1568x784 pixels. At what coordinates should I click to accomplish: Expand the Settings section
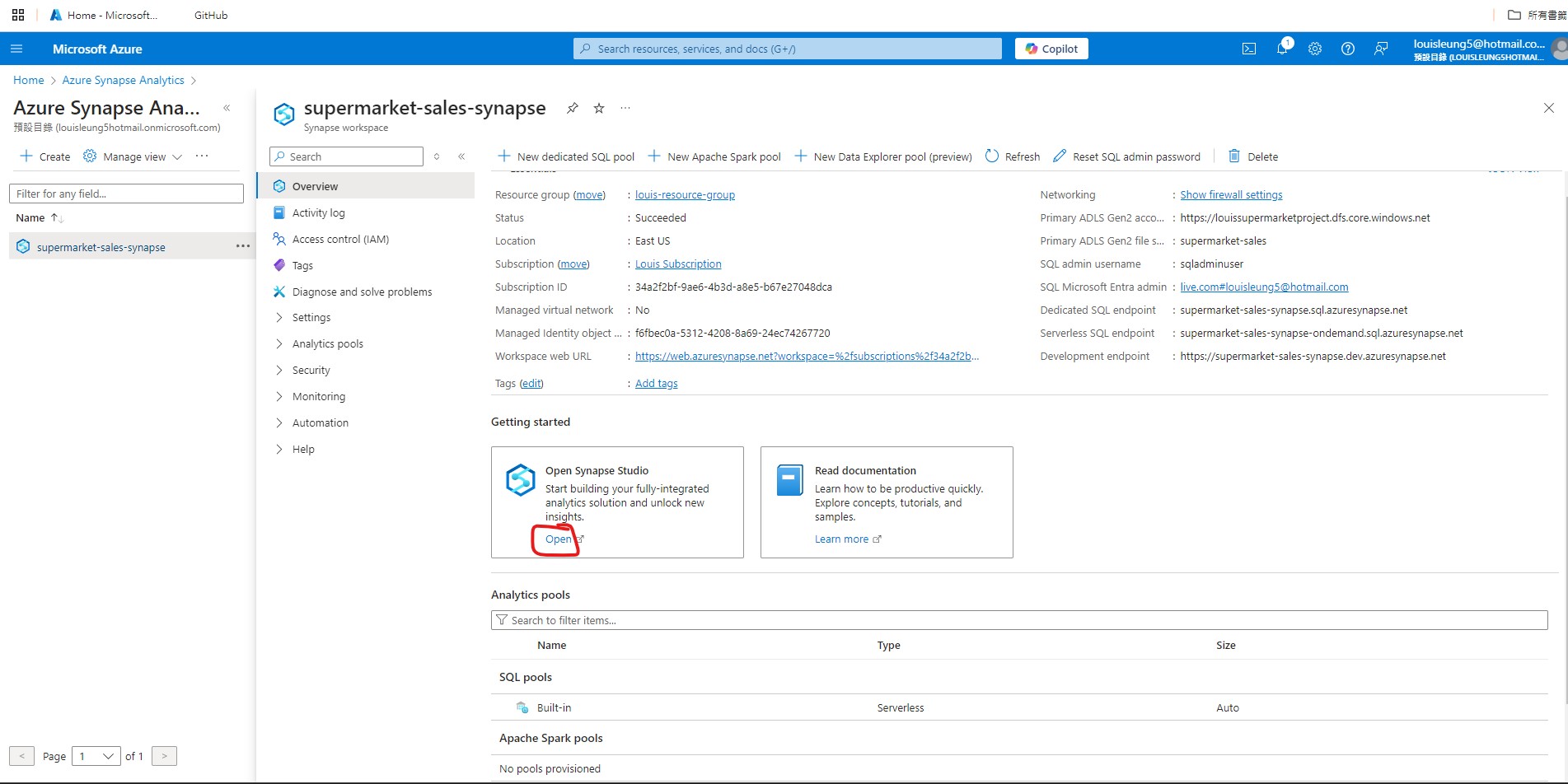(313, 317)
